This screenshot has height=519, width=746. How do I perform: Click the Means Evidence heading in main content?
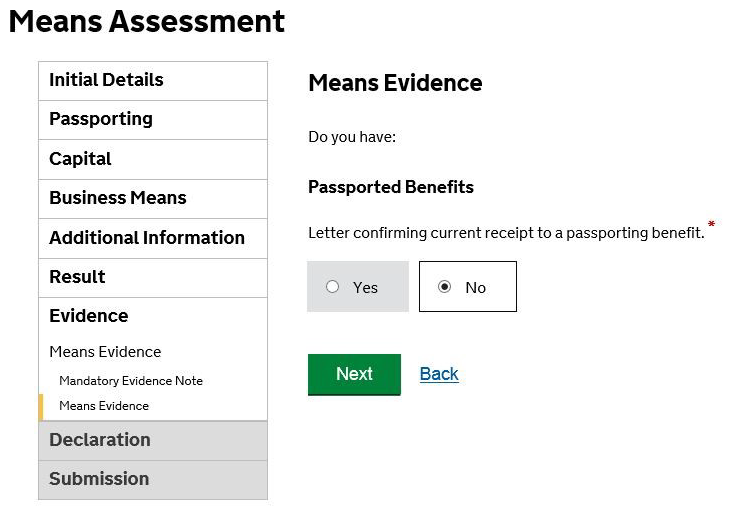tap(395, 83)
